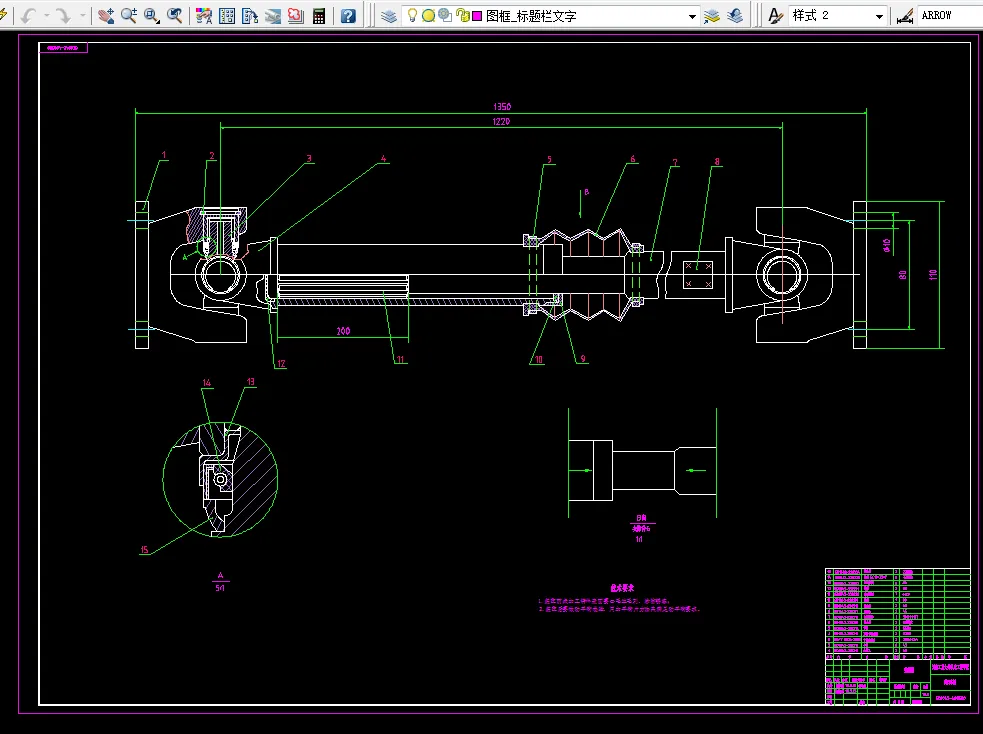Select the Zoom Window tool
The image size is (983, 734).
coord(151,16)
